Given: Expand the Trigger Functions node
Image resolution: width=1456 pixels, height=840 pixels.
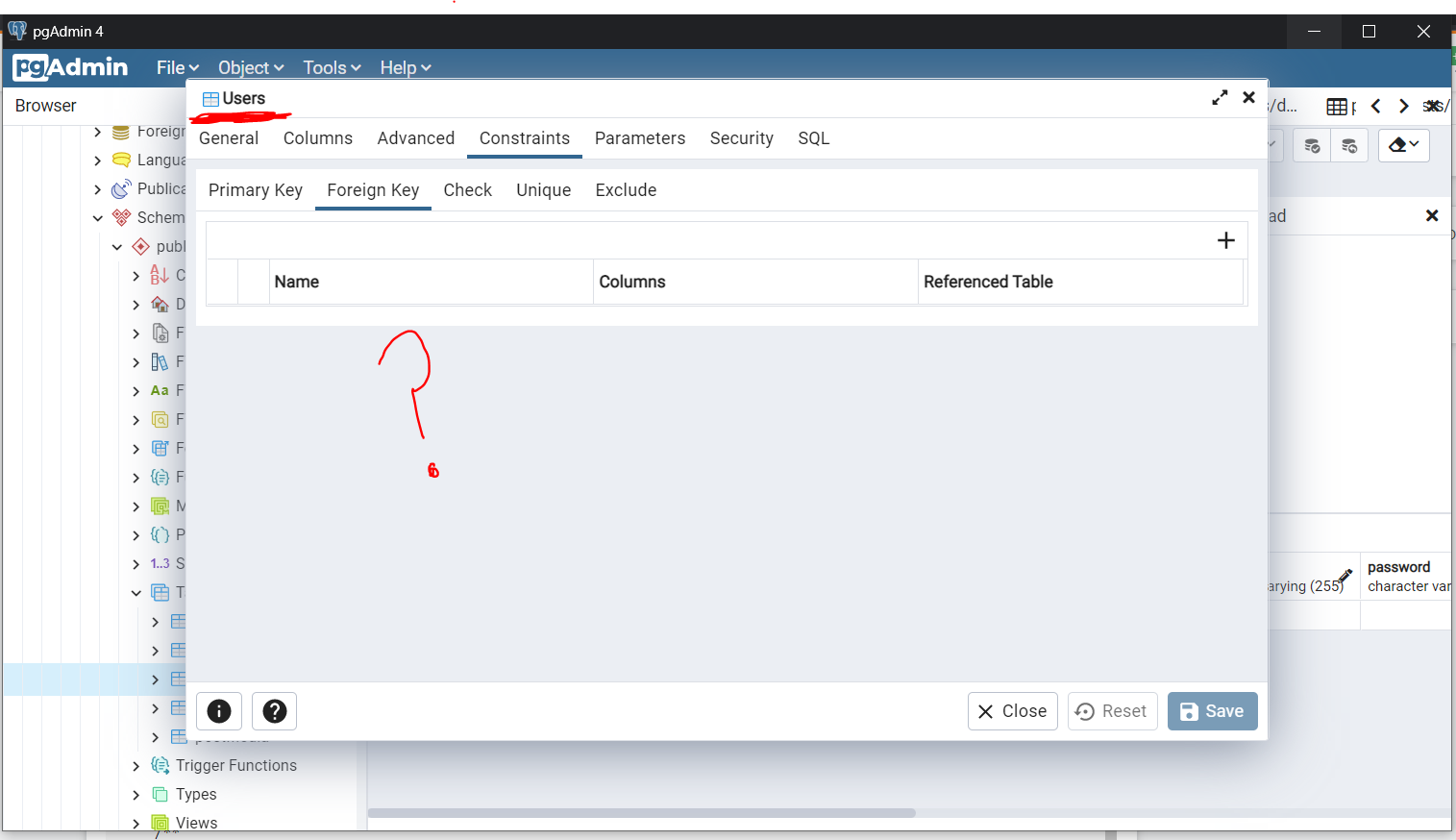Looking at the screenshot, I should click(136, 766).
